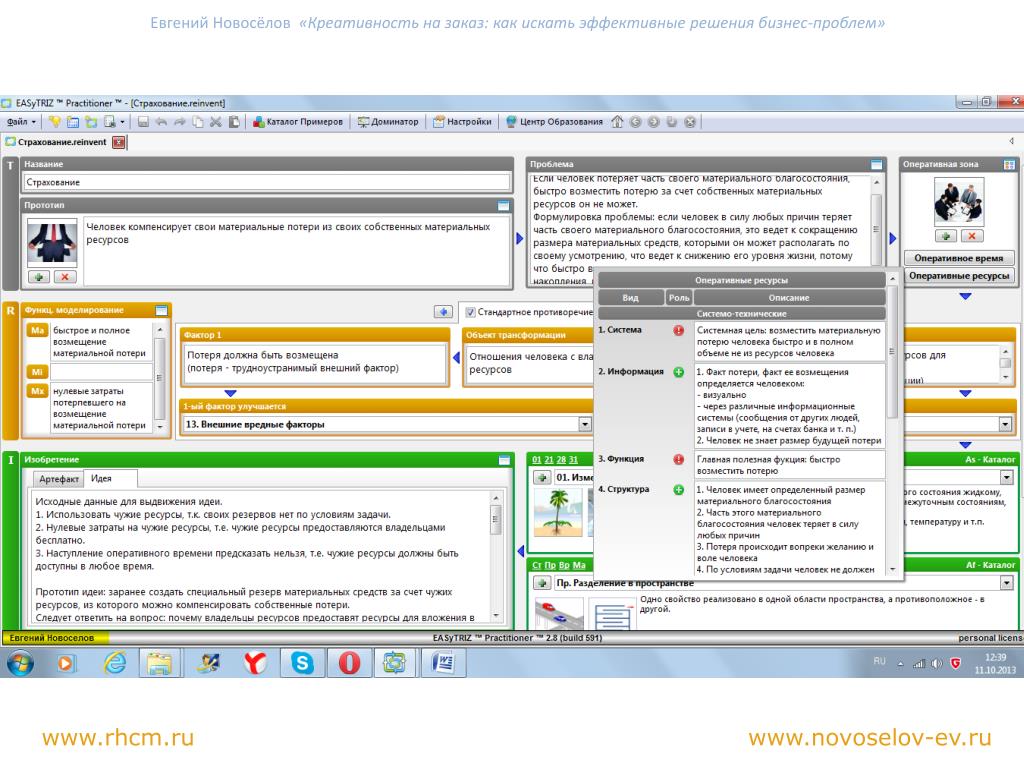Click the Описание column header
The image size is (1024, 768).
[x=789, y=297]
